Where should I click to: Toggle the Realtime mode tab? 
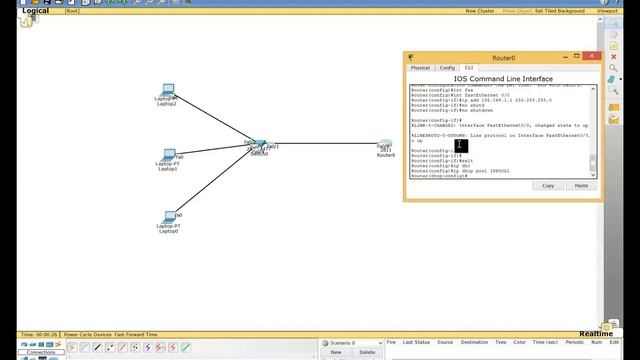pyautogui.click(x=596, y=334)
